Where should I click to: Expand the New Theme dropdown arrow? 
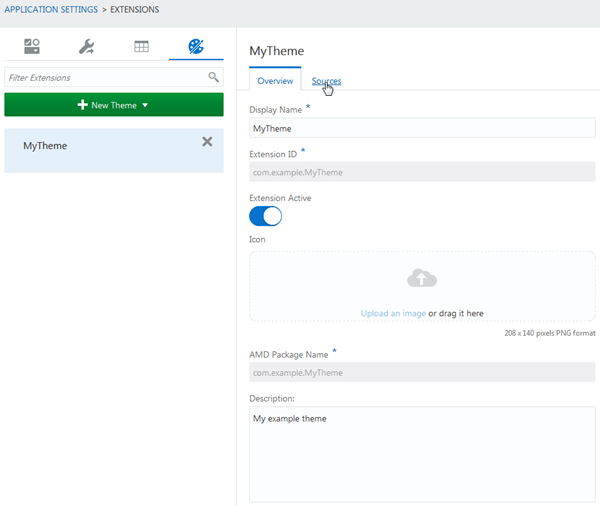tap(145, 105)
